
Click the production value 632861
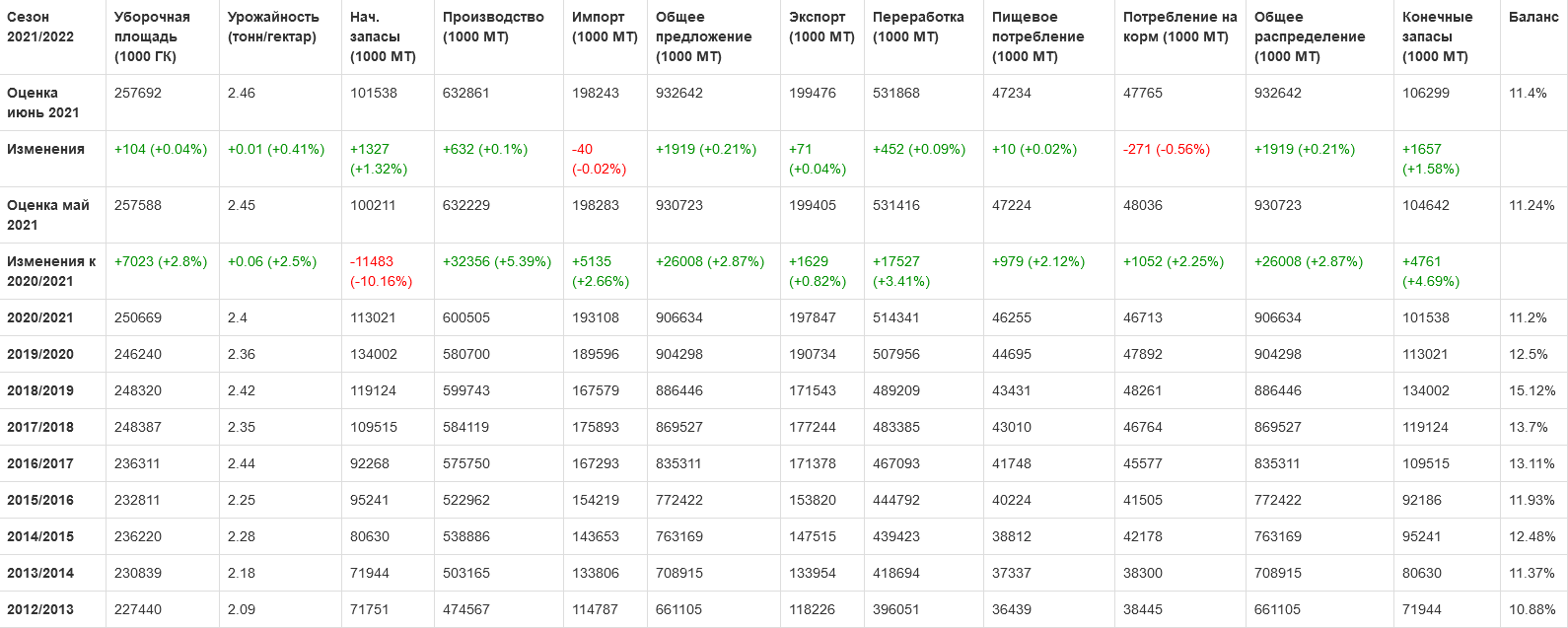coord(465,93)
